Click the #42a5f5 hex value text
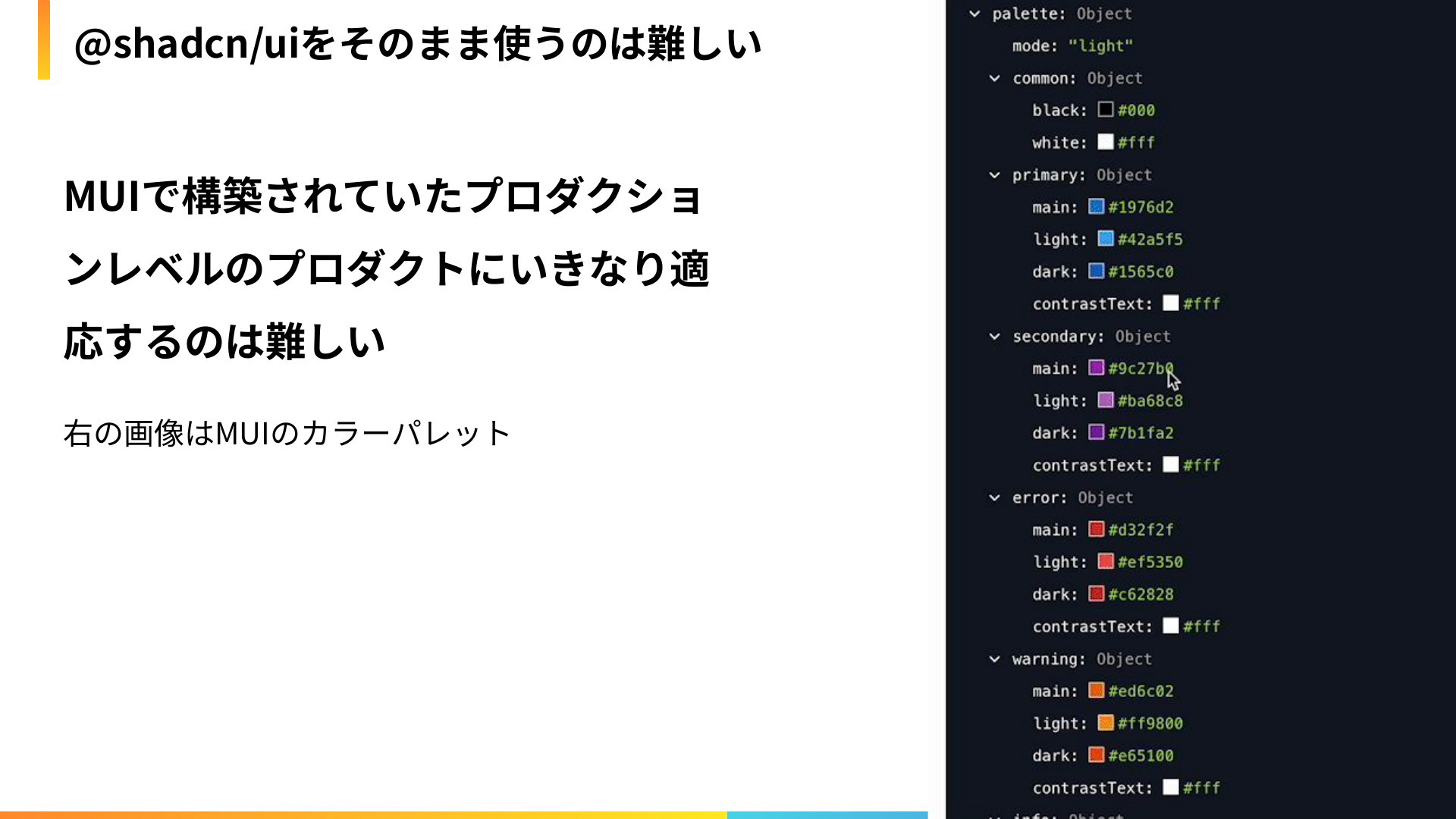The image size is (1456, 819). (1150, 240)
